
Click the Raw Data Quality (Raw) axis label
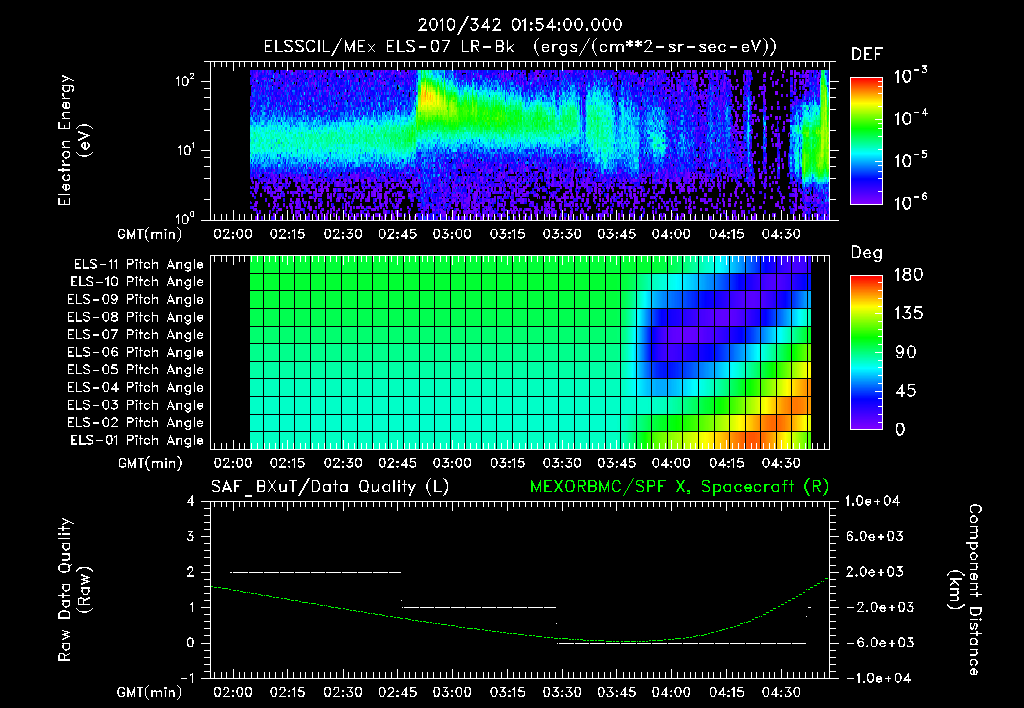[x=74, y=590]
